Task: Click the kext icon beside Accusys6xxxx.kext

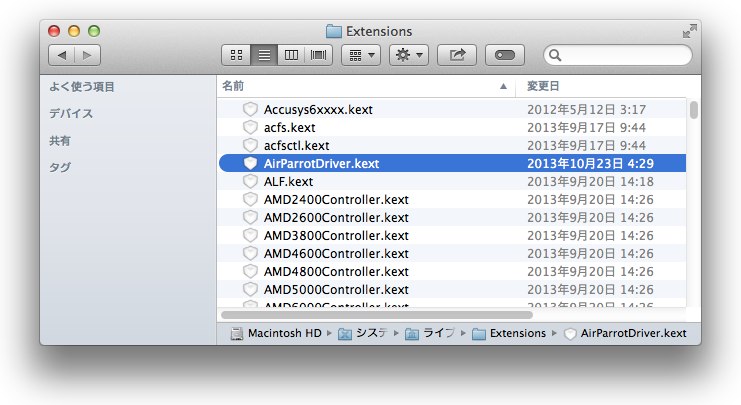Action: coord(250,109)
